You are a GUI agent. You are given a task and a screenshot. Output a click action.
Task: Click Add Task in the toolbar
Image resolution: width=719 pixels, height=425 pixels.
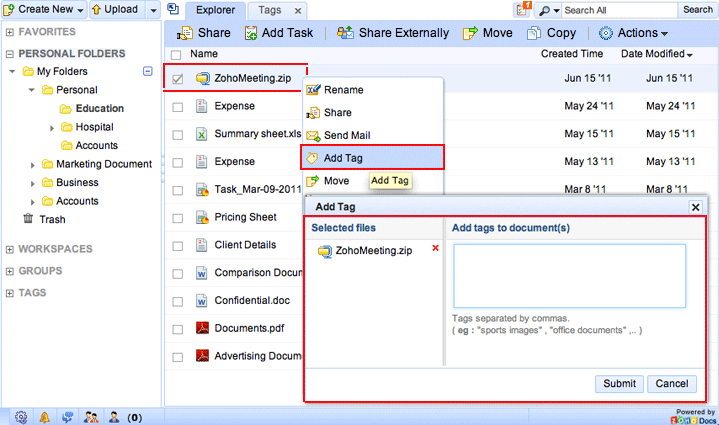[279, 33]
